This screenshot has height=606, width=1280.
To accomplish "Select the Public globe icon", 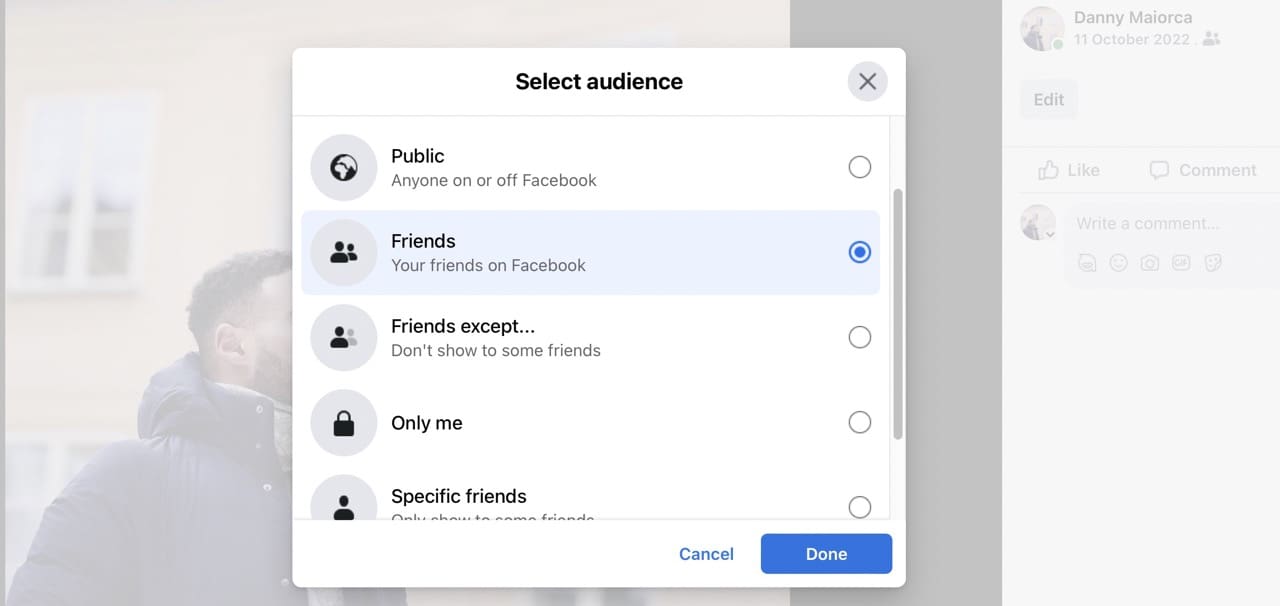I will tap(343, 167).
